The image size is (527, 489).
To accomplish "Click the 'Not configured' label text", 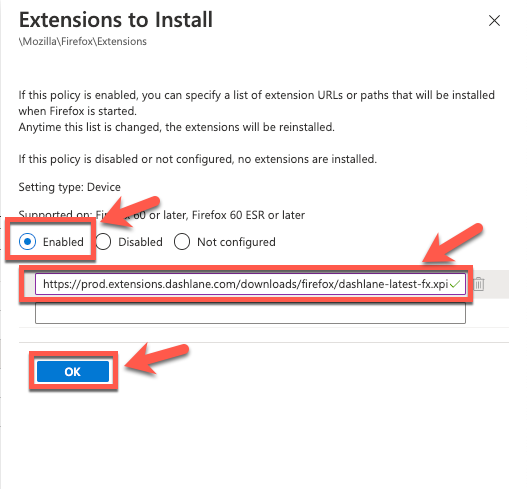I will coord(236,242).
